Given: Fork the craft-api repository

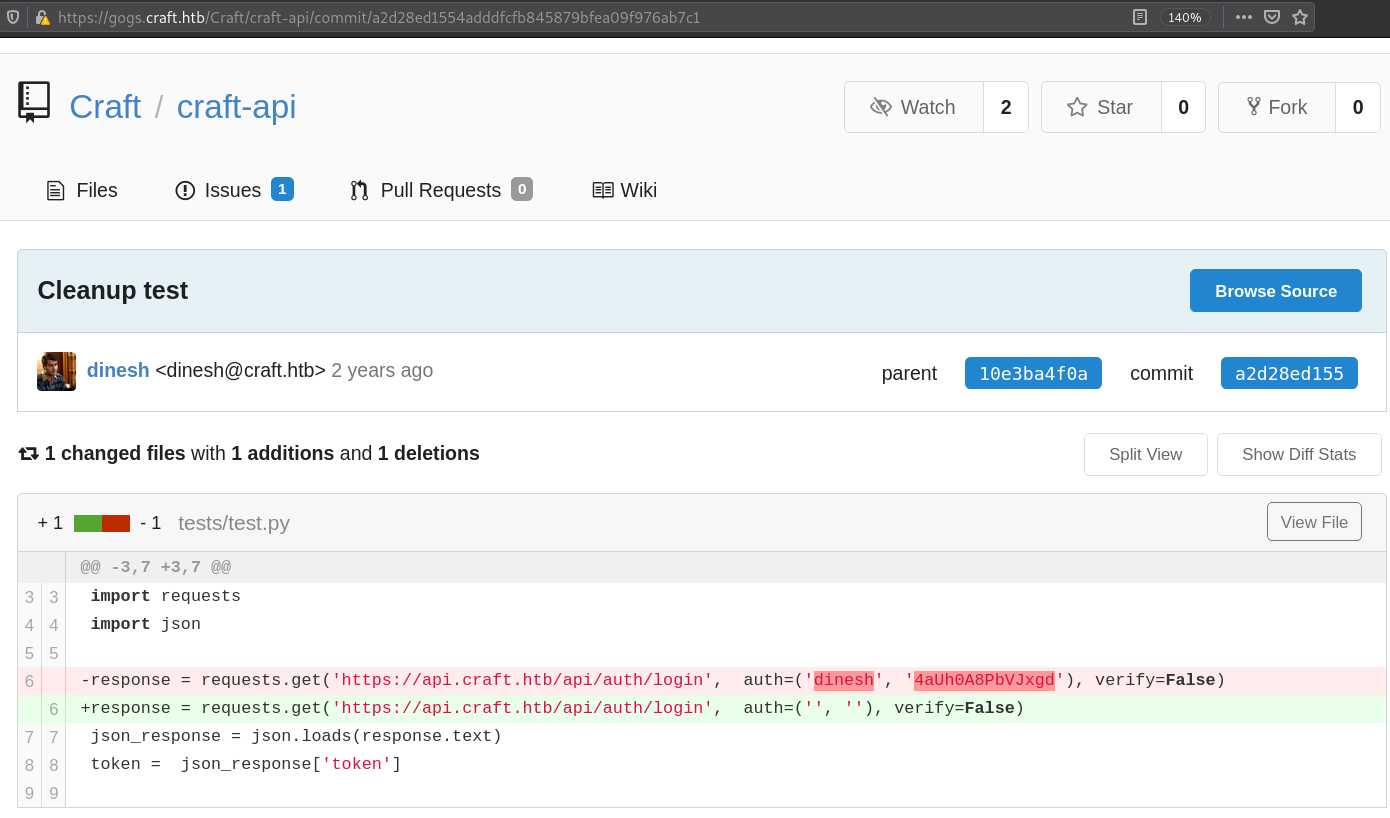Looking at the screenshot, I should (x=1277, y=107).
